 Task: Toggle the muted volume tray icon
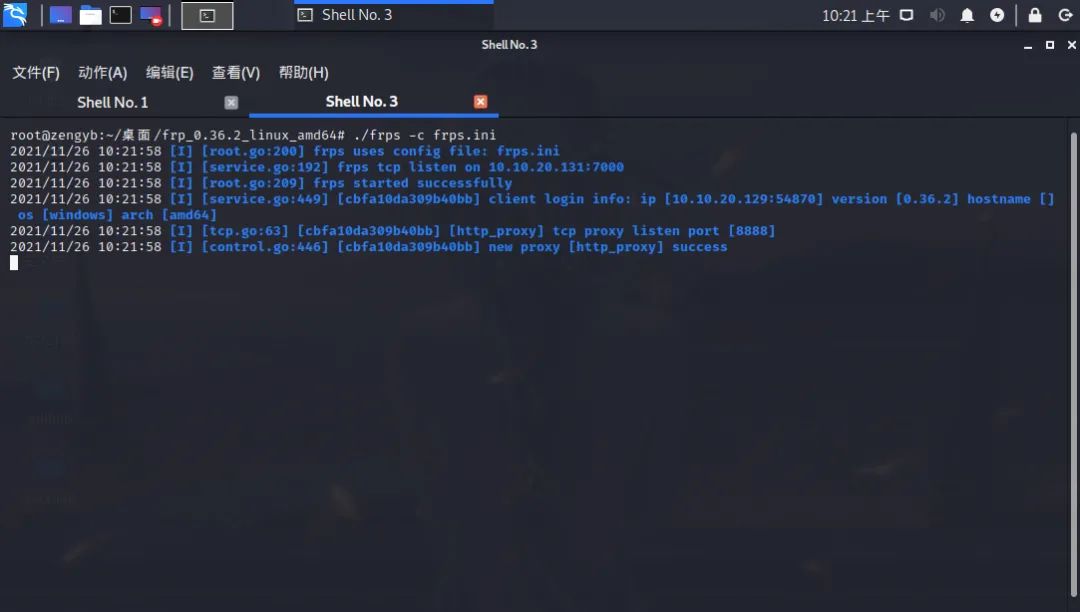[937, 15]
